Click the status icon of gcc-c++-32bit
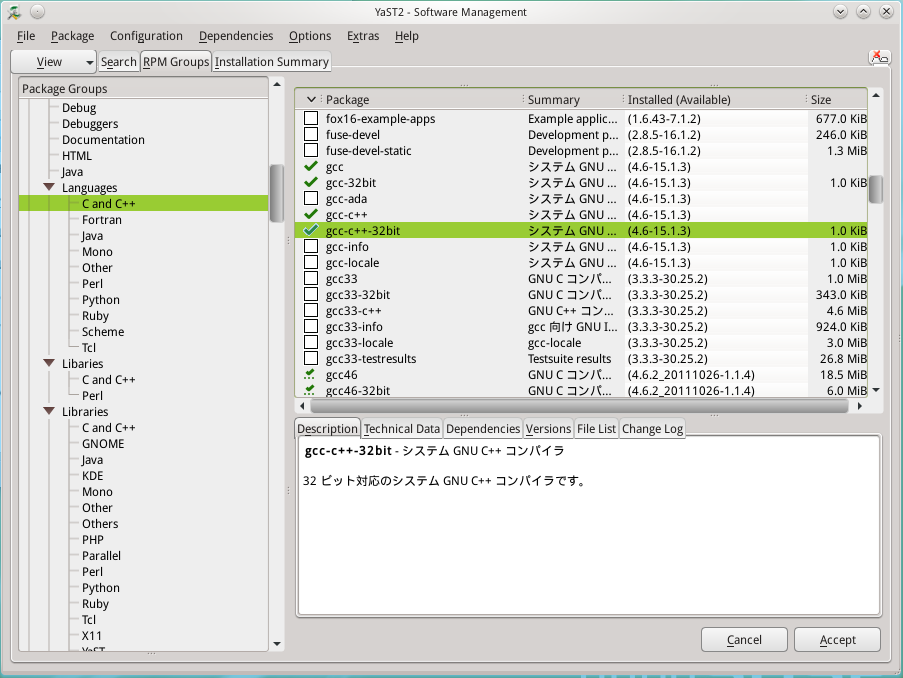The image size is (903, 678). pos(311,230)
